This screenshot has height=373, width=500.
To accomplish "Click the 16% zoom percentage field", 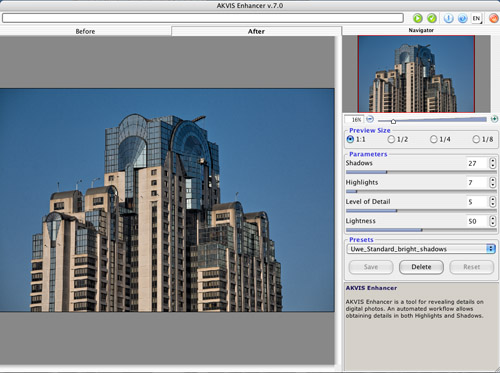I will 355,119.
